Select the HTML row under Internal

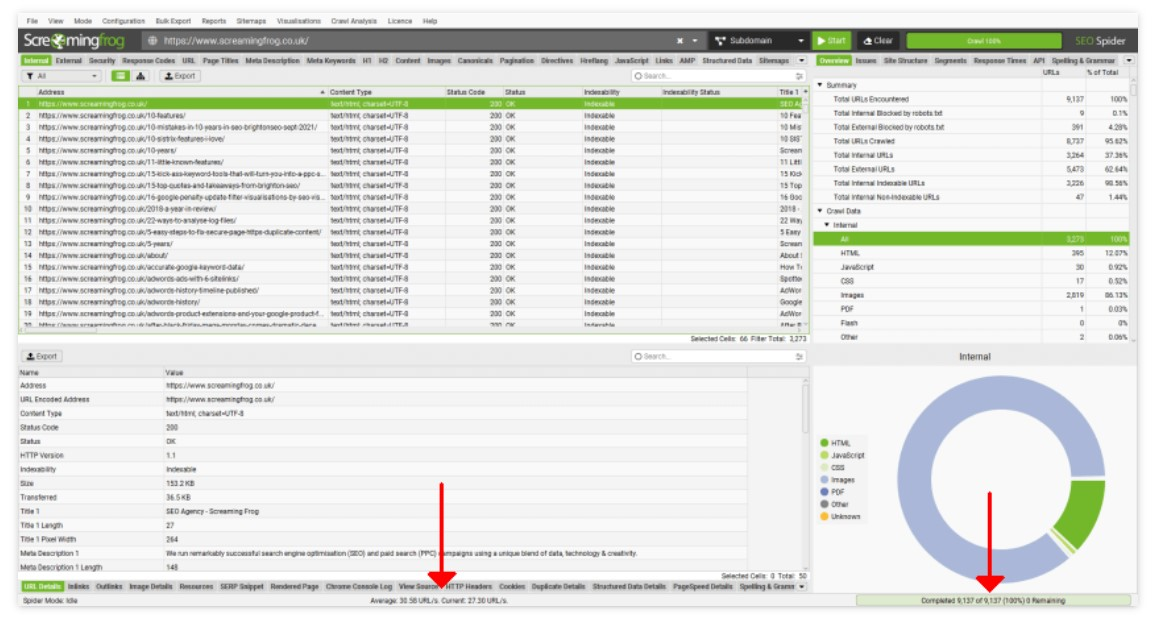971,253
